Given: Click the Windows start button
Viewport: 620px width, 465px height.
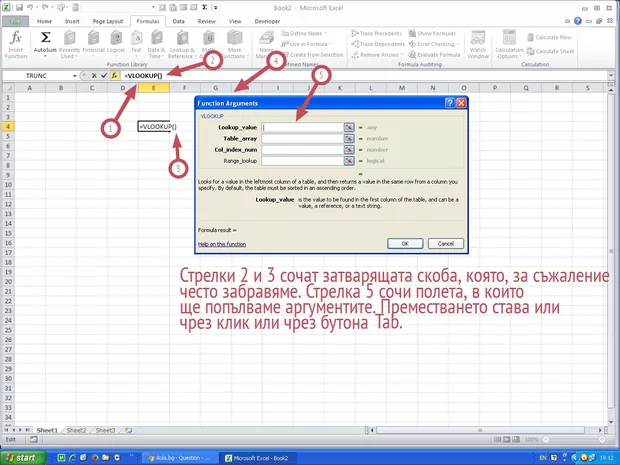Looking at the screenshot, I should tap(22, 456).
